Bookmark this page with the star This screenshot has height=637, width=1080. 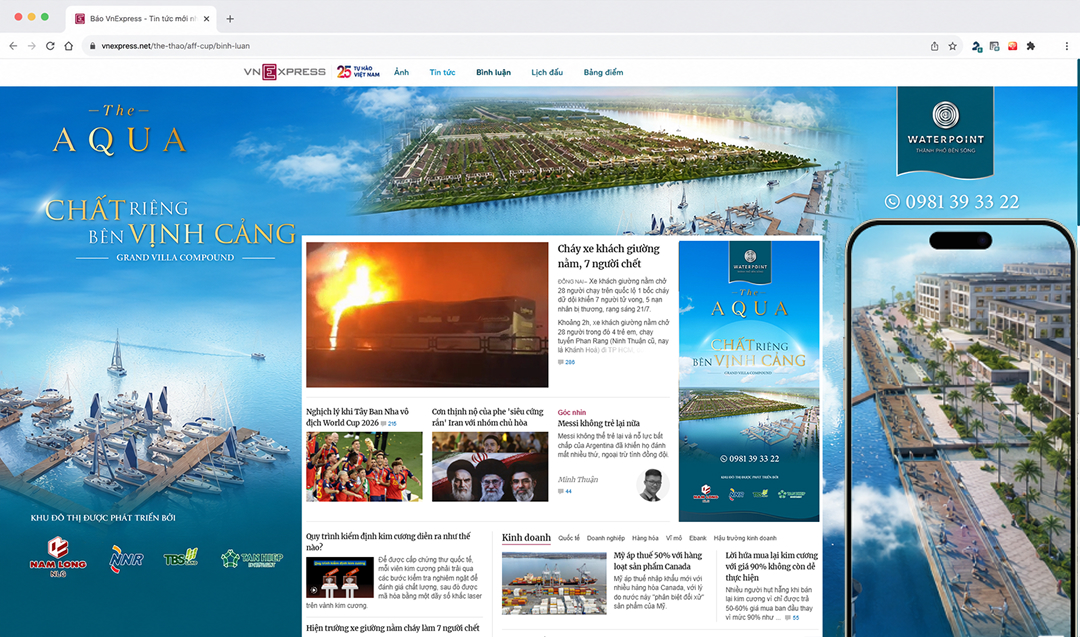(953, 46)
